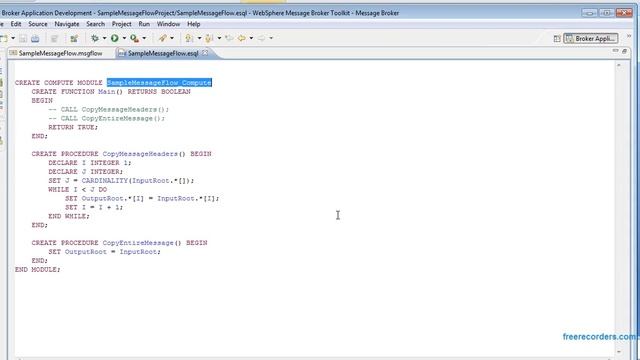Click the green puzzle-piece icon in the toolbar
The height and width of the screenshot is (360, 640).
point(74,38)
